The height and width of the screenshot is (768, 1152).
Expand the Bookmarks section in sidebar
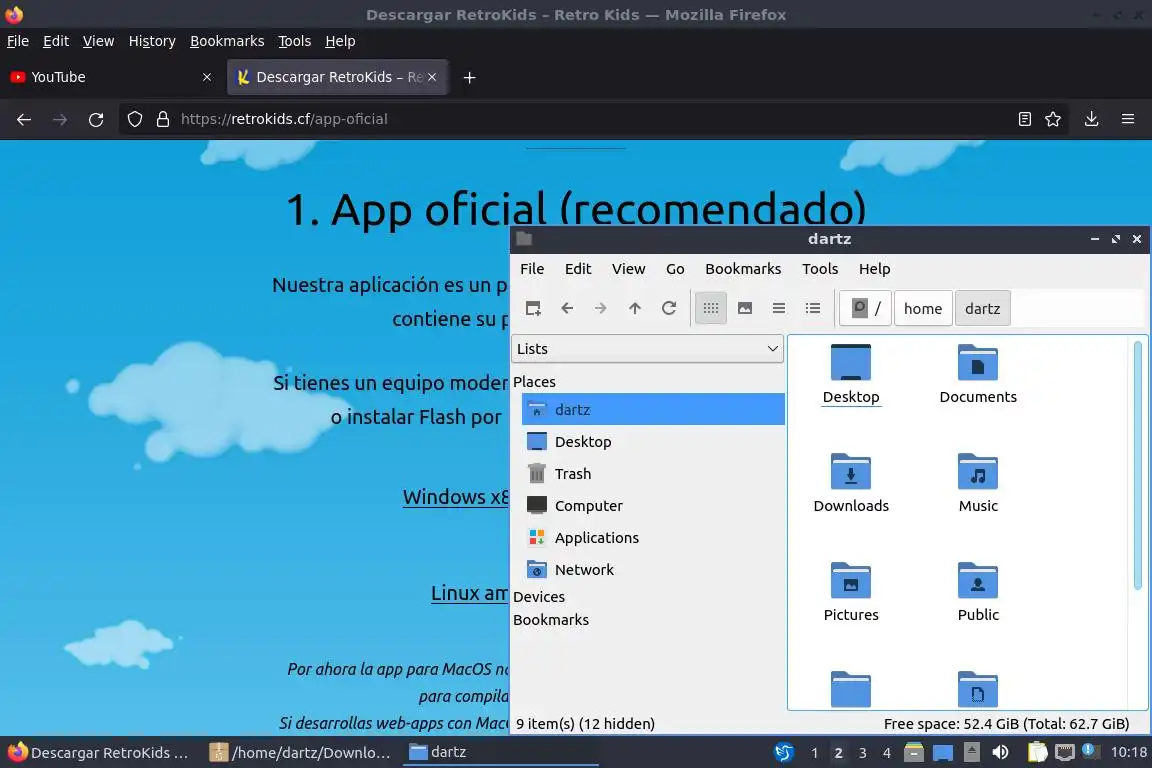[x=551, y=620]
